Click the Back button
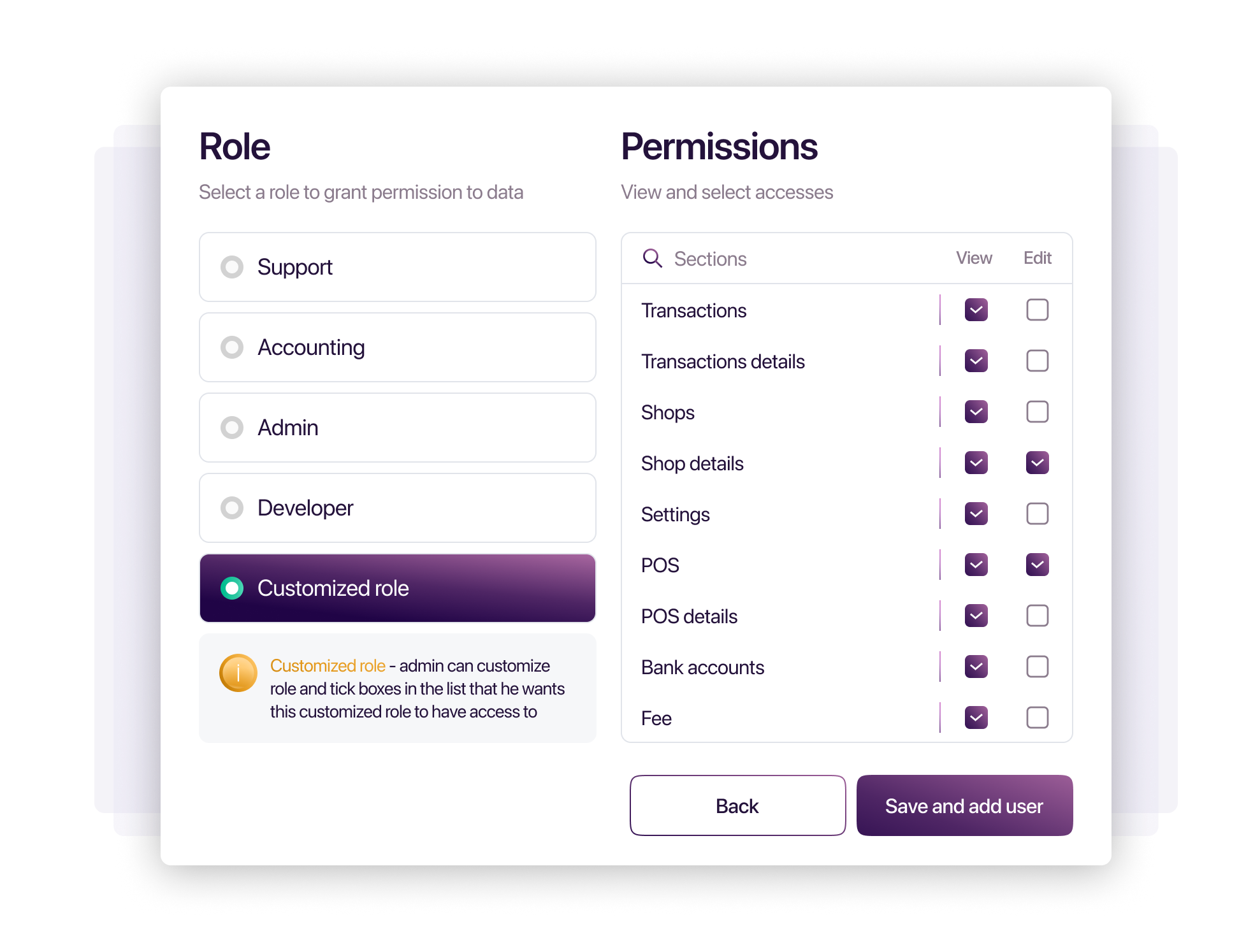Viewport: 1253px width, 952px height. tap(737, 805)
